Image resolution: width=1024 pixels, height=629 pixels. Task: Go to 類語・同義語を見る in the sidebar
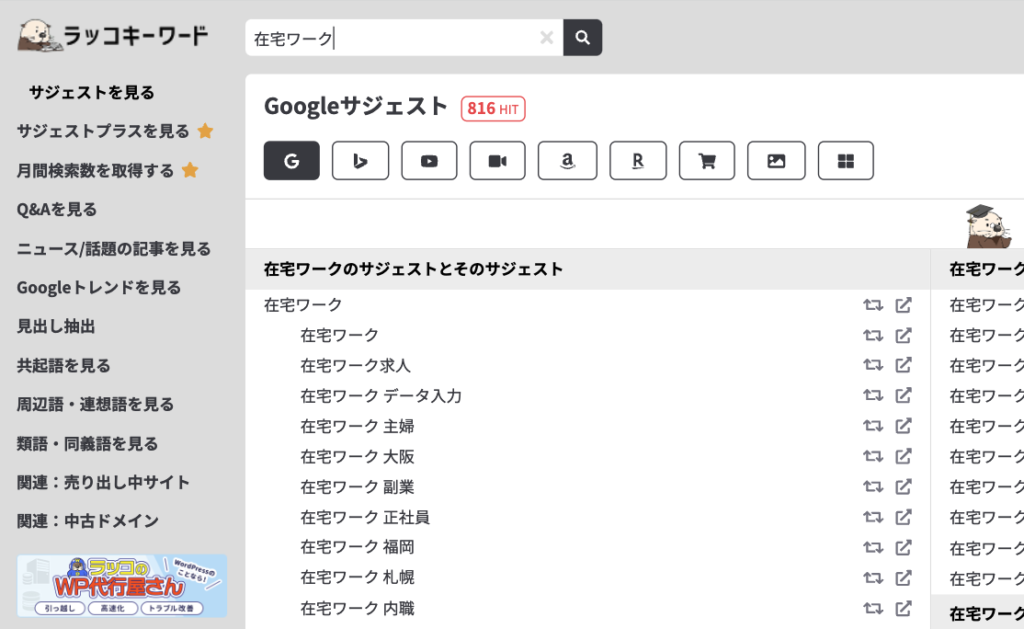pyautogui.click(x=88, y=444)
